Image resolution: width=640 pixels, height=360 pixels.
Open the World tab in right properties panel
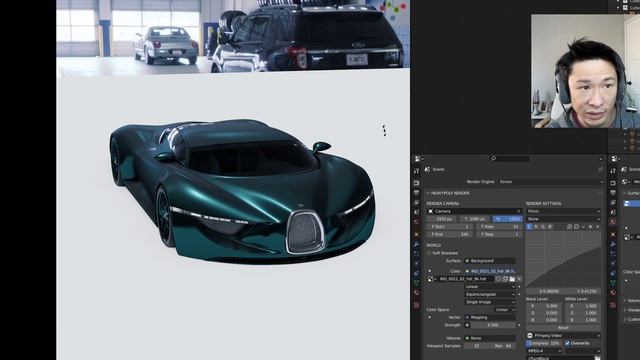[613, 222]
